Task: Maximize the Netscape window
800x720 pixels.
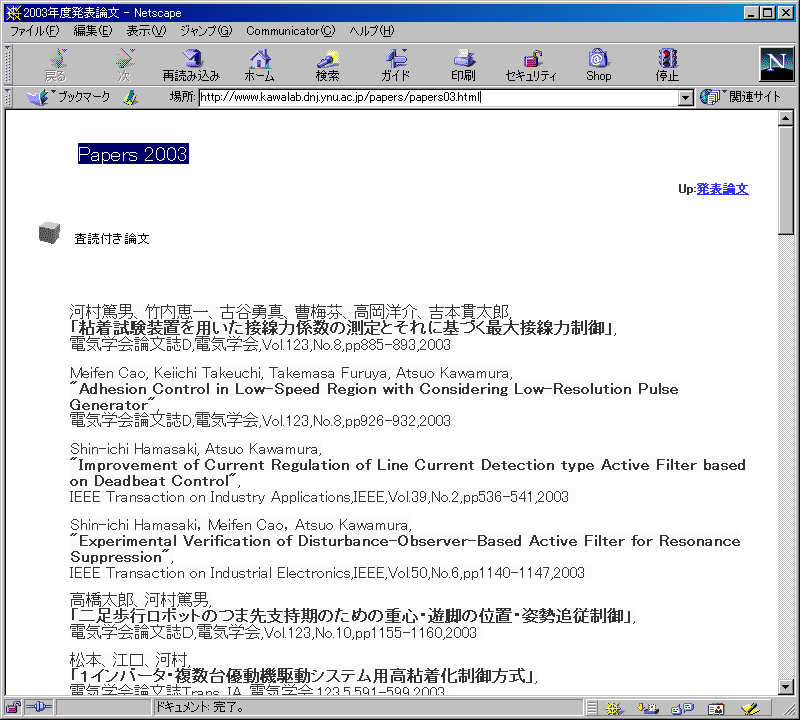Action: coord(768,13)
